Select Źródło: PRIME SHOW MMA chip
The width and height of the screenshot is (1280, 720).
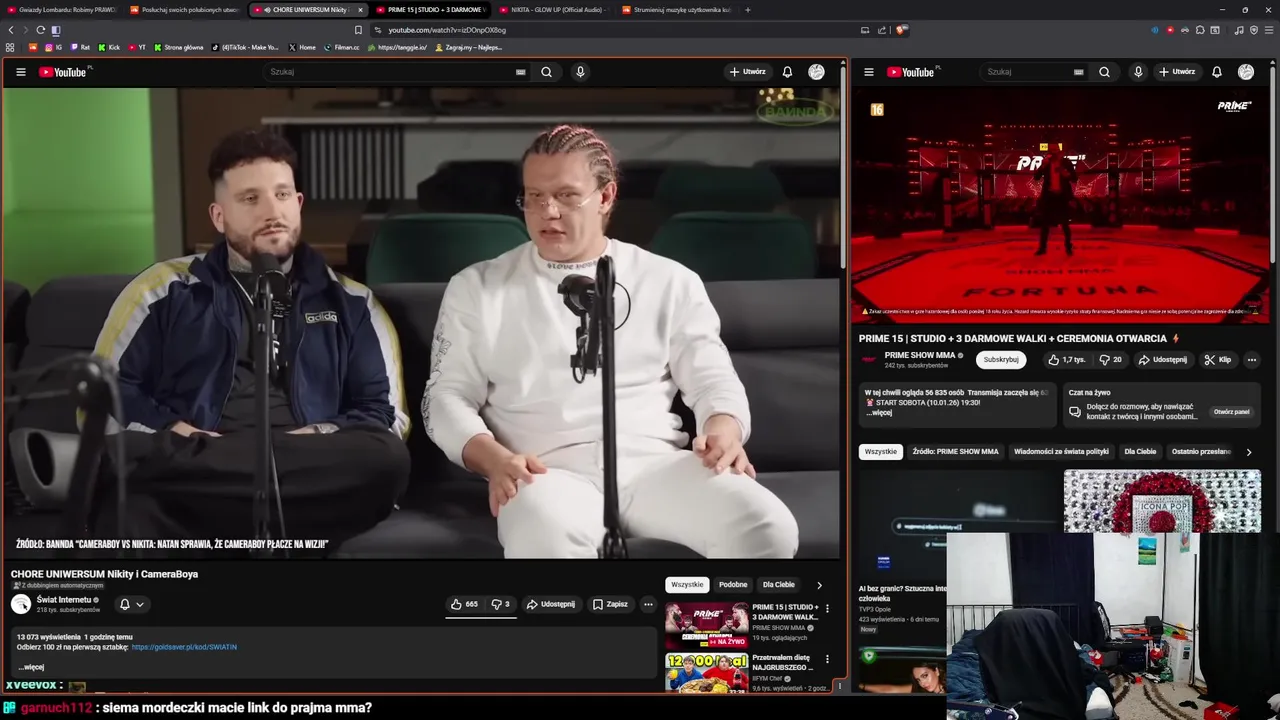(x=955, y=452)
